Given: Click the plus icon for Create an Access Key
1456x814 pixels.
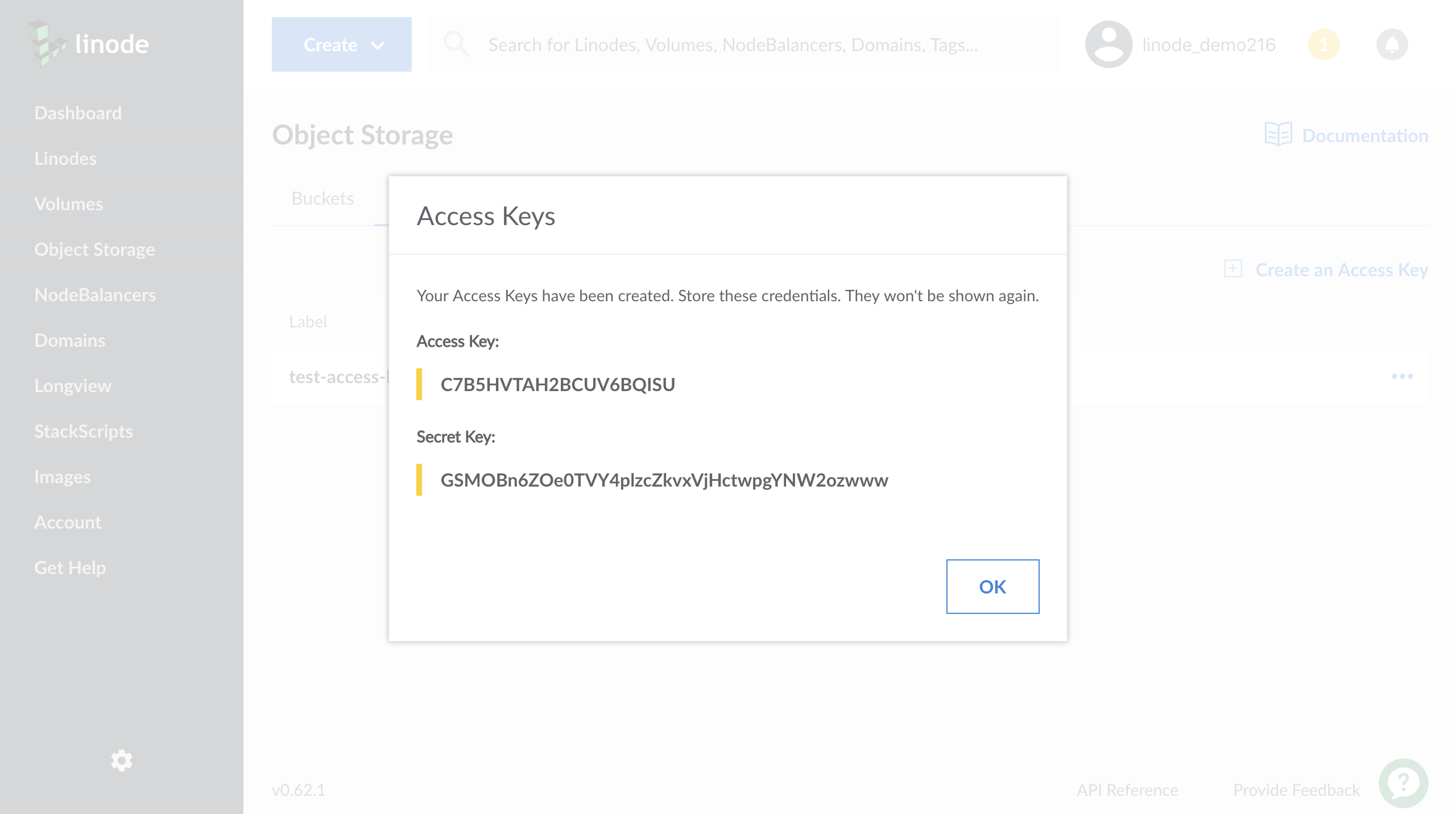Looking at the screenshot, I should pos(1232,269).
